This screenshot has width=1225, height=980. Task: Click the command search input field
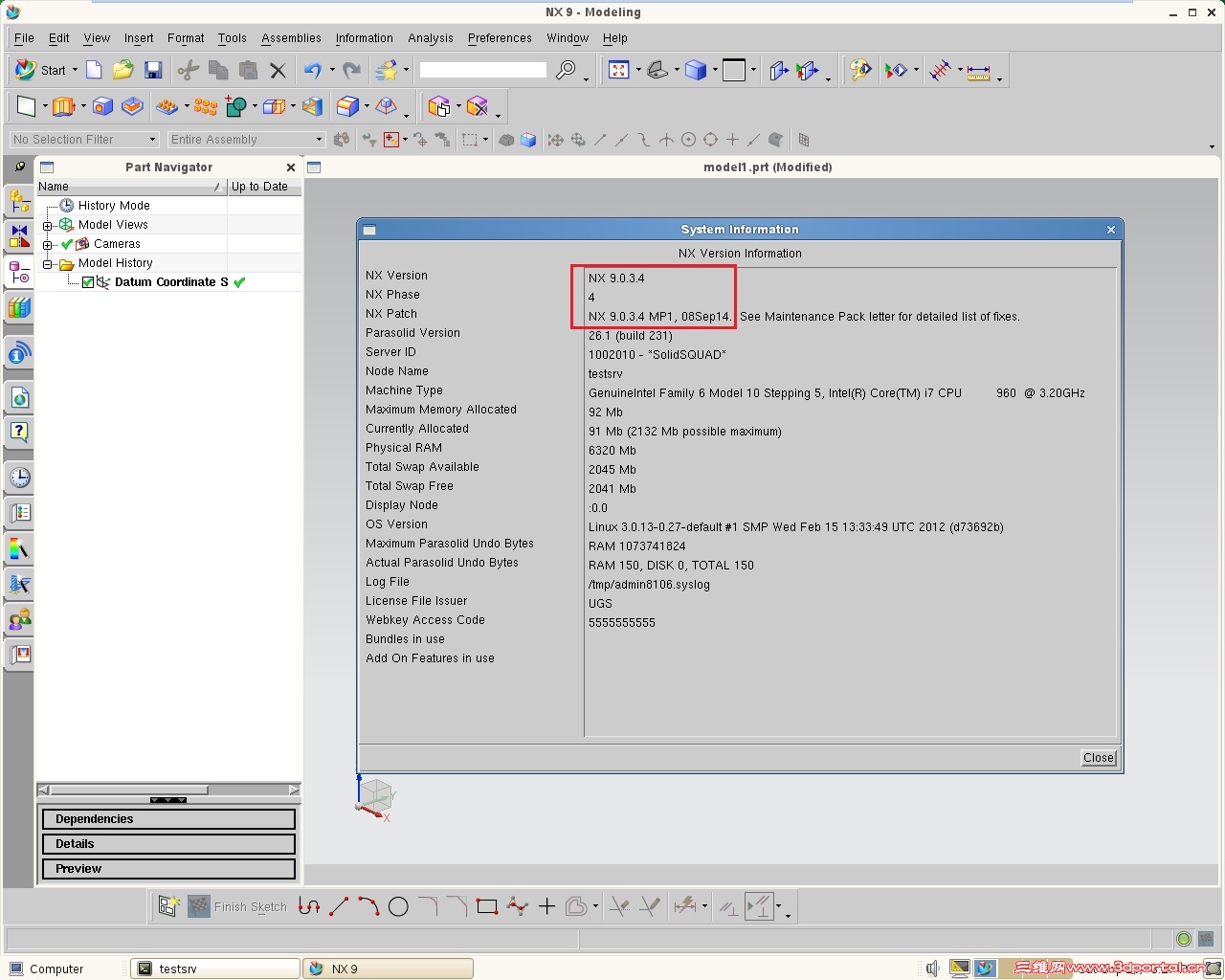pyautogui.click(x=483, y=70)
